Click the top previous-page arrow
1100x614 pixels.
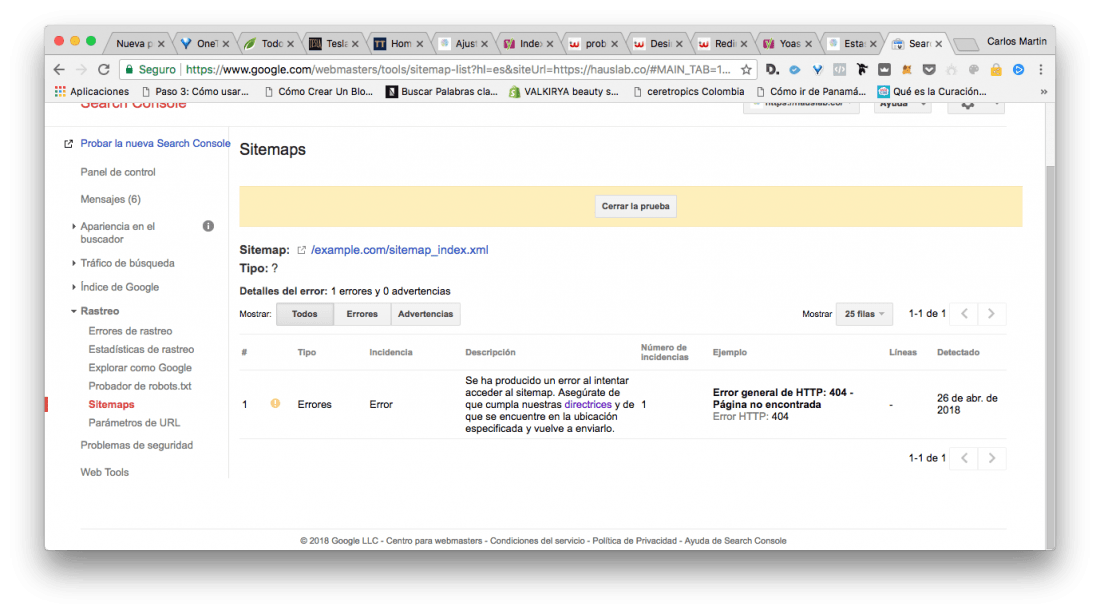click(x=965, y=314)
